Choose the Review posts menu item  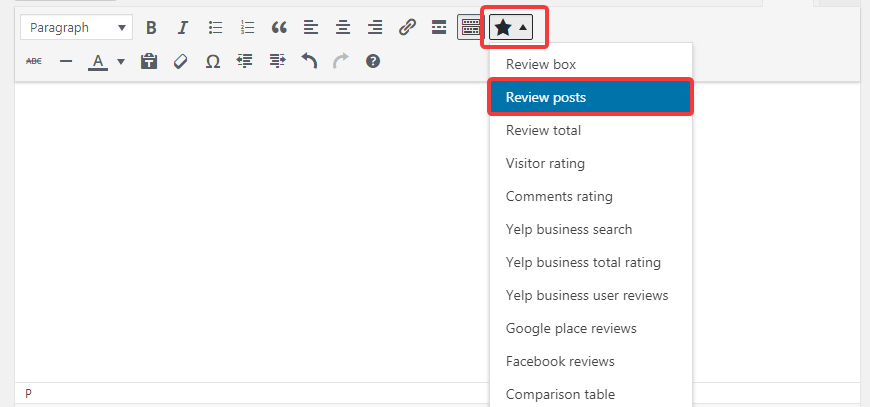(x=591, y=97)
